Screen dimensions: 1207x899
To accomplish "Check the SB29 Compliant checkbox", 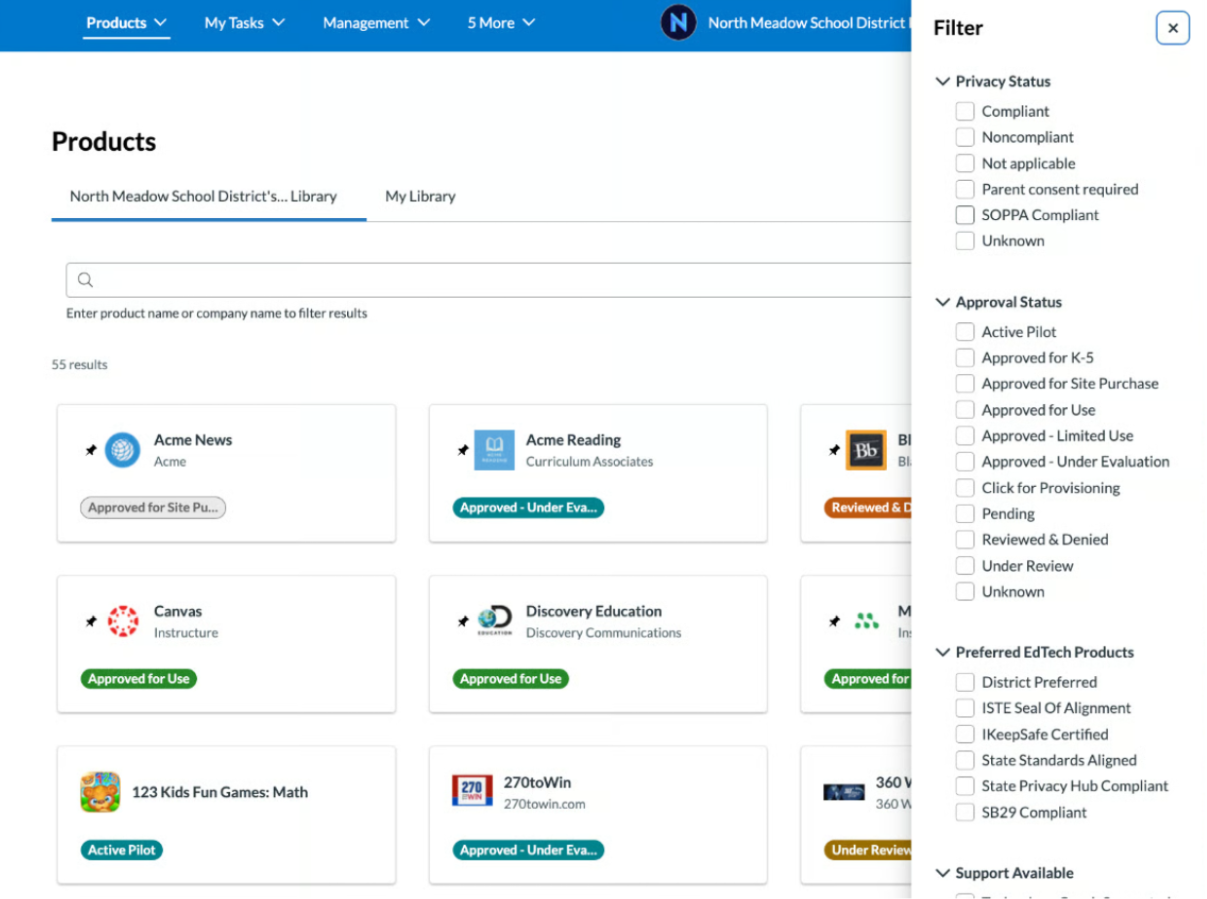I will coord(964,812).
